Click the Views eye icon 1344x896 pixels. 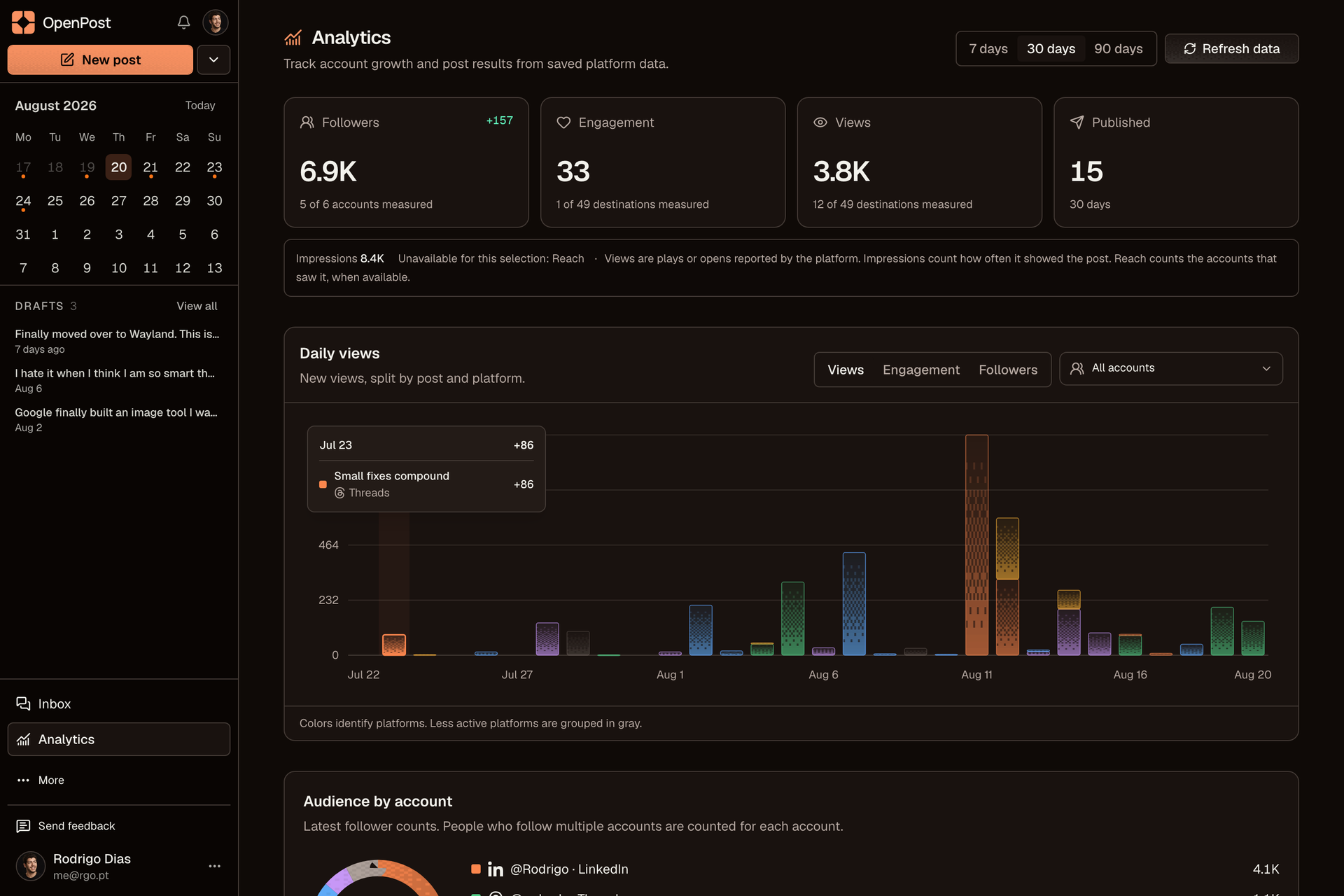click(820, 122)
